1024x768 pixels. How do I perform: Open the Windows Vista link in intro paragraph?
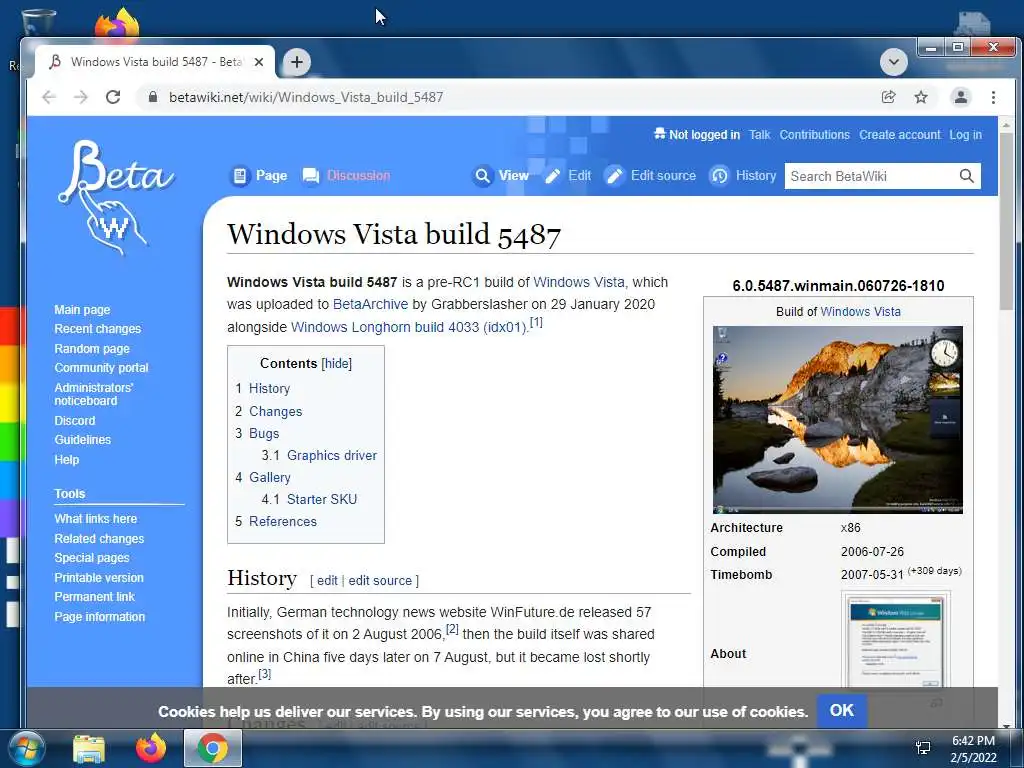click(x=579, y=282)
